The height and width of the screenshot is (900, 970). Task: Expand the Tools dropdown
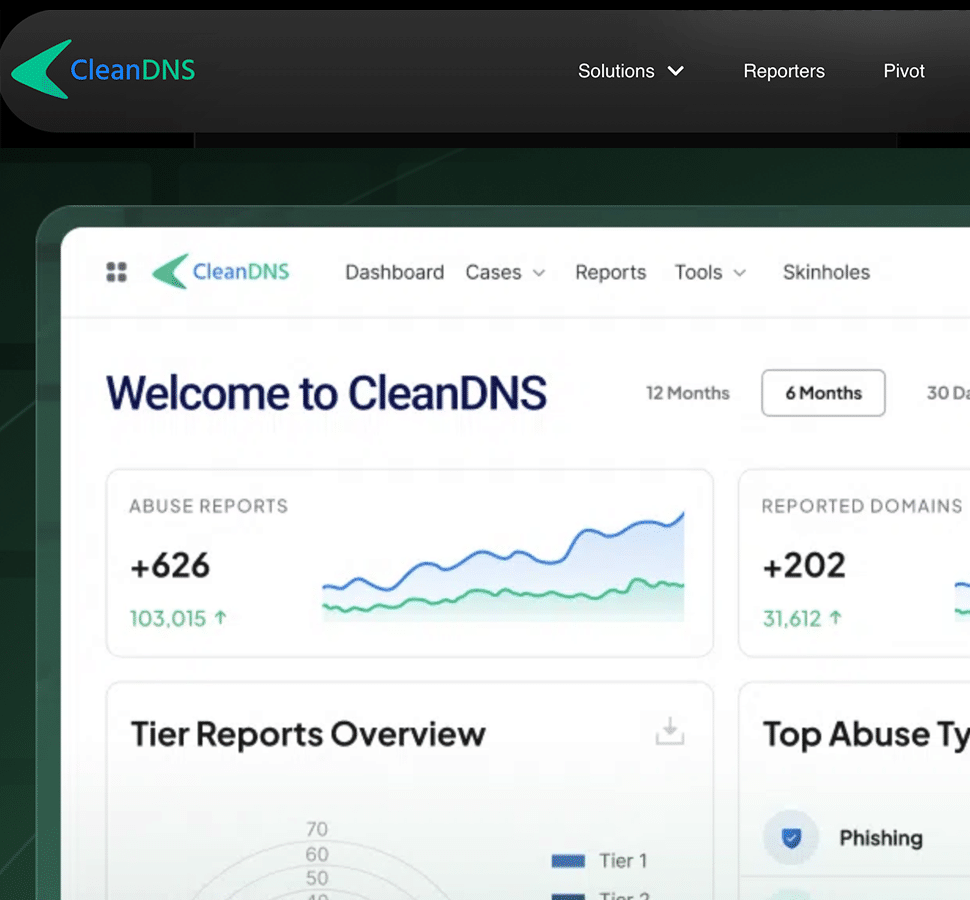coord(710,272)
